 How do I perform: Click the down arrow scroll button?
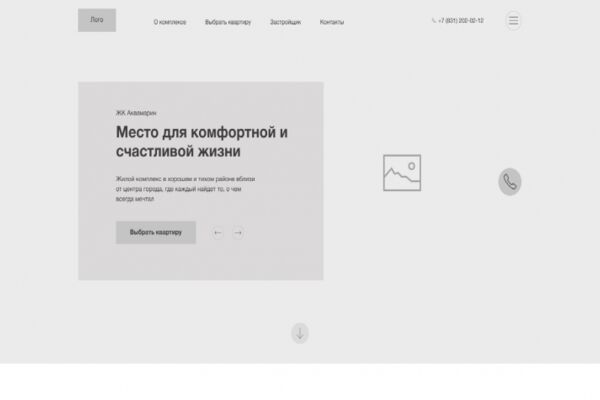point(300,333)
